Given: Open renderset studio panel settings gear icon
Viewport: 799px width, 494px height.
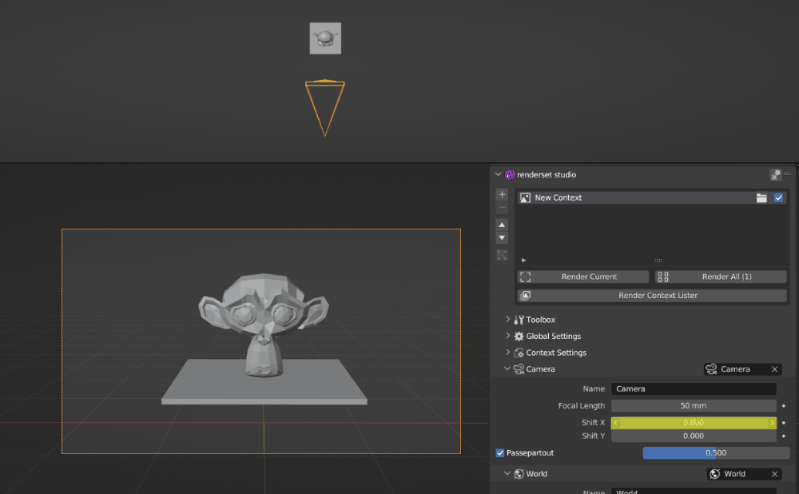Looking at the screenshot, I should pos(776,174).
